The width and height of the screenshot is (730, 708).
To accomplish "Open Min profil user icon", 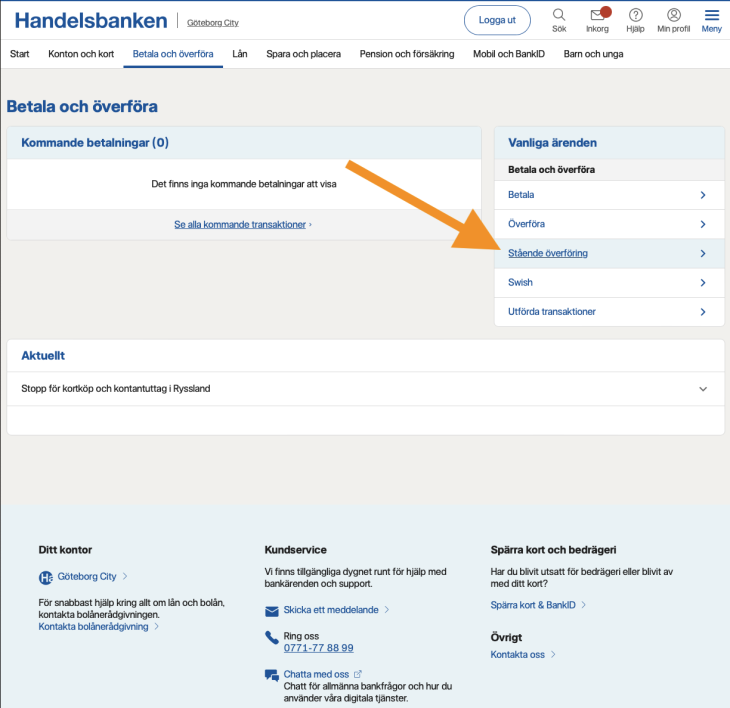I will 674,15.
